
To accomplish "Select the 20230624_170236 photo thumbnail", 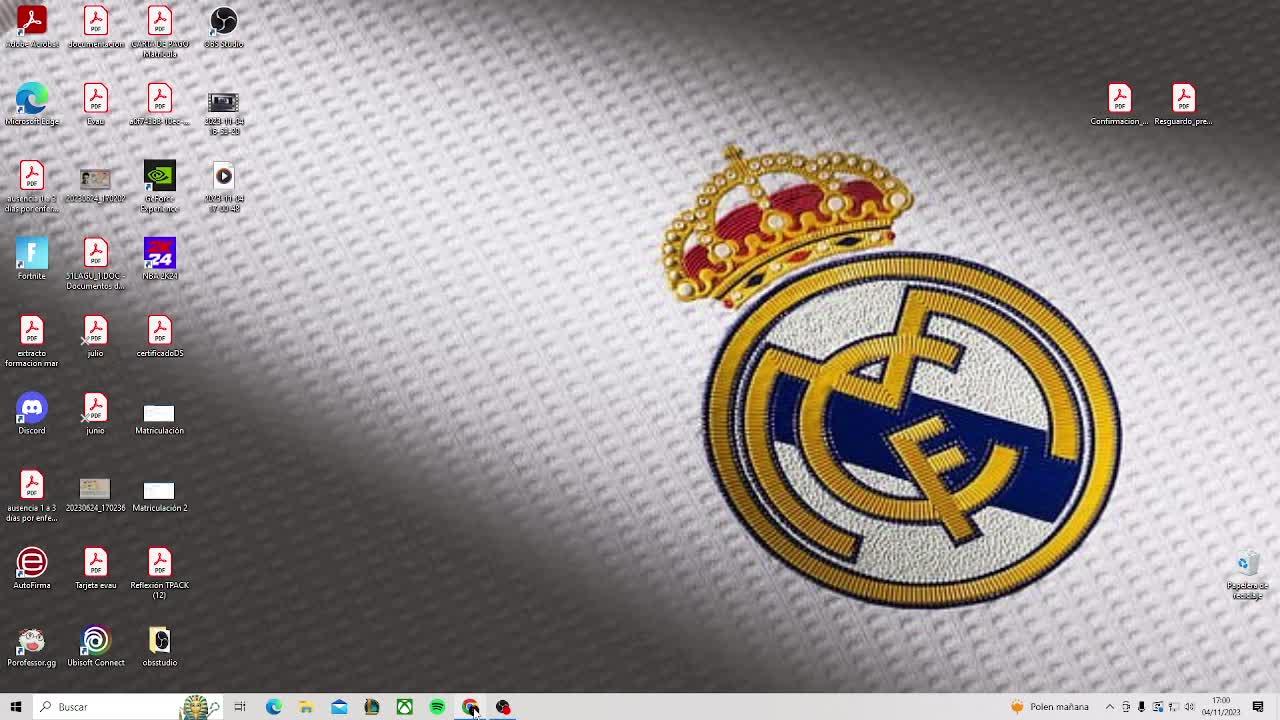I will (96, 495).
